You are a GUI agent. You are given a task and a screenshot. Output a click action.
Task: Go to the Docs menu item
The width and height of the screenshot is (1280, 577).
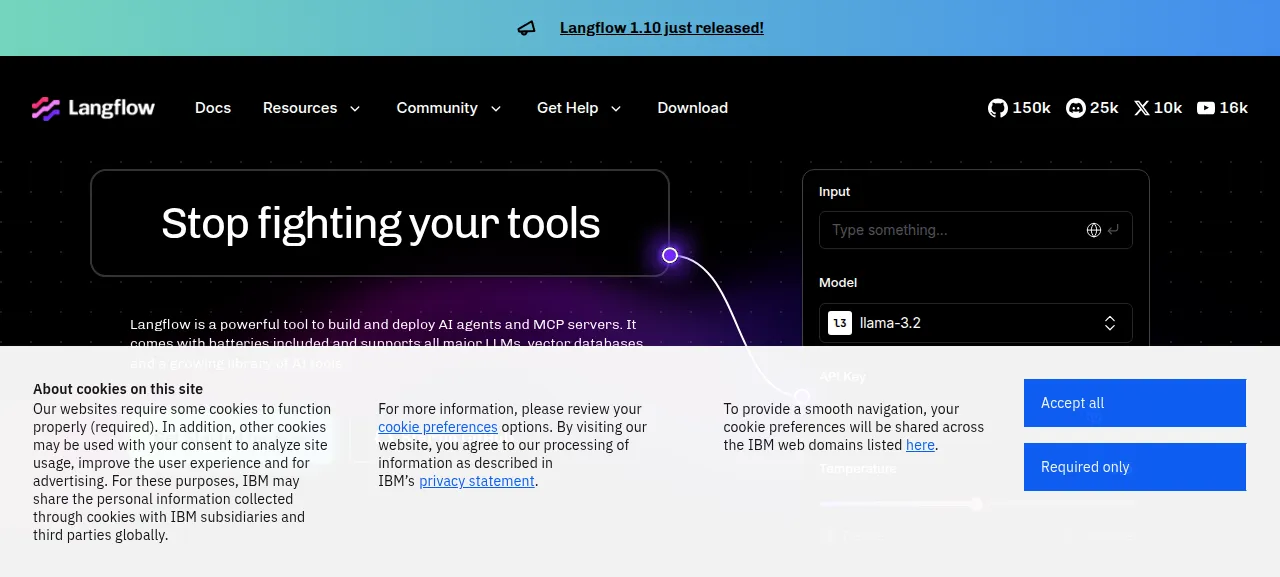(x=213, y=108)
